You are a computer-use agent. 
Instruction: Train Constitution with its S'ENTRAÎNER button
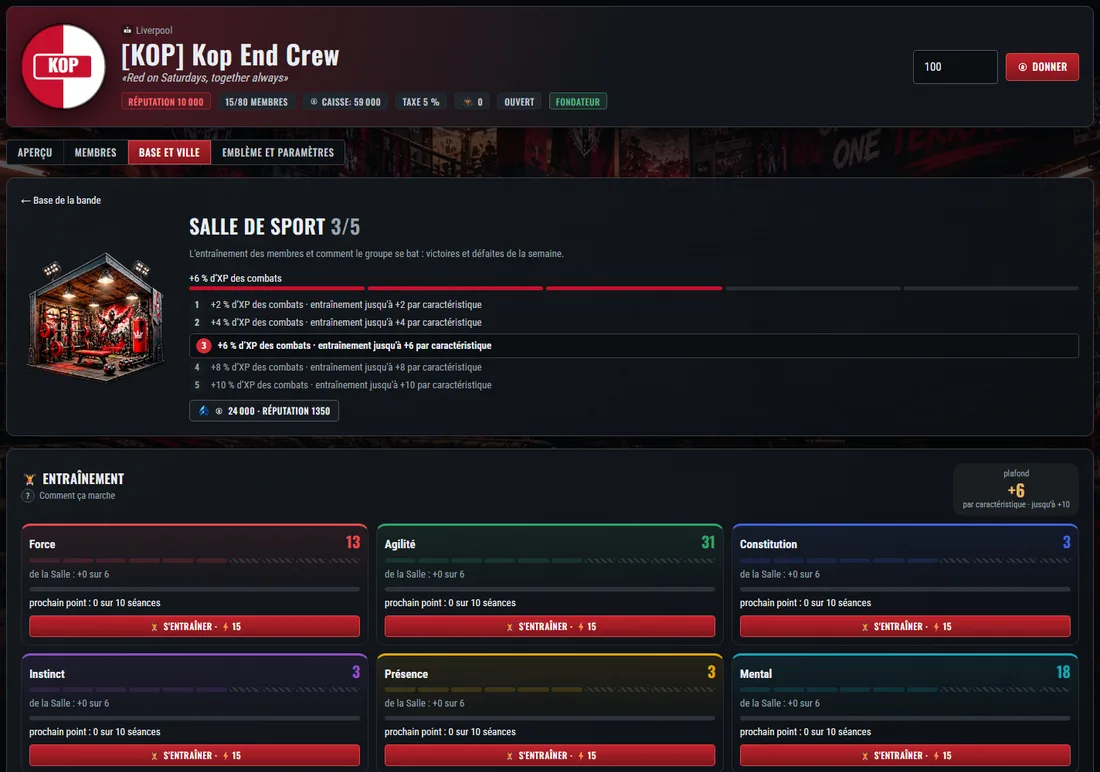(905, 626)
